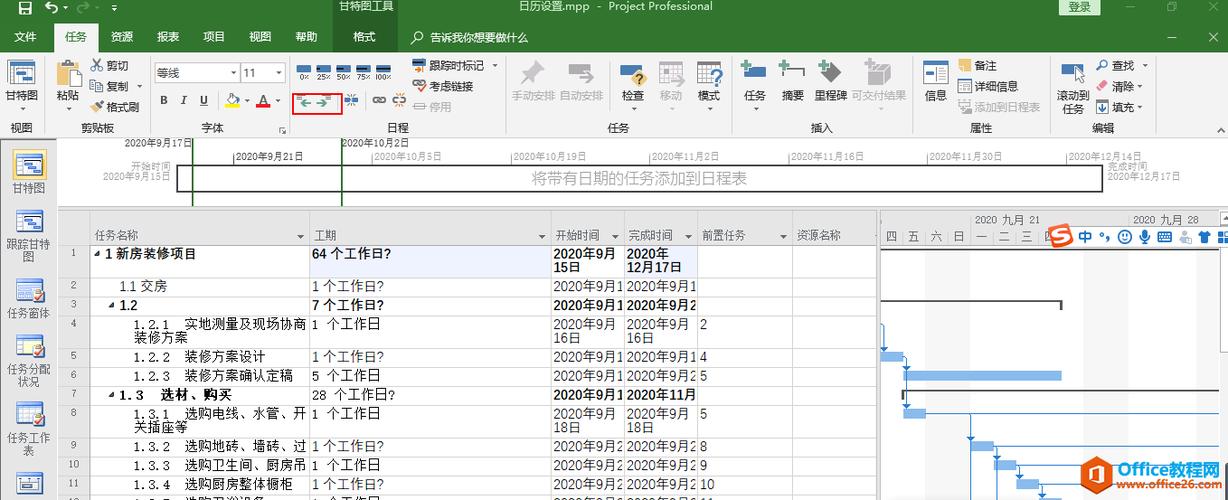Open Tracking Gantt (跟踪甘特图) in the sidebar
This screenshot has width=1228, height=500.
coord(28,237)
